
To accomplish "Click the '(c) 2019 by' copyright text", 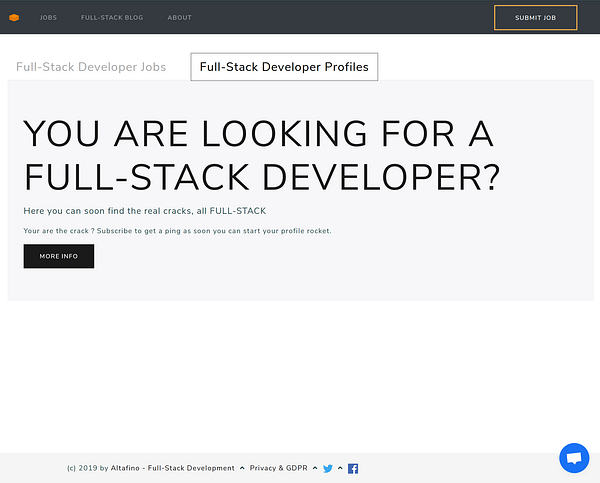I will [88, 468].
